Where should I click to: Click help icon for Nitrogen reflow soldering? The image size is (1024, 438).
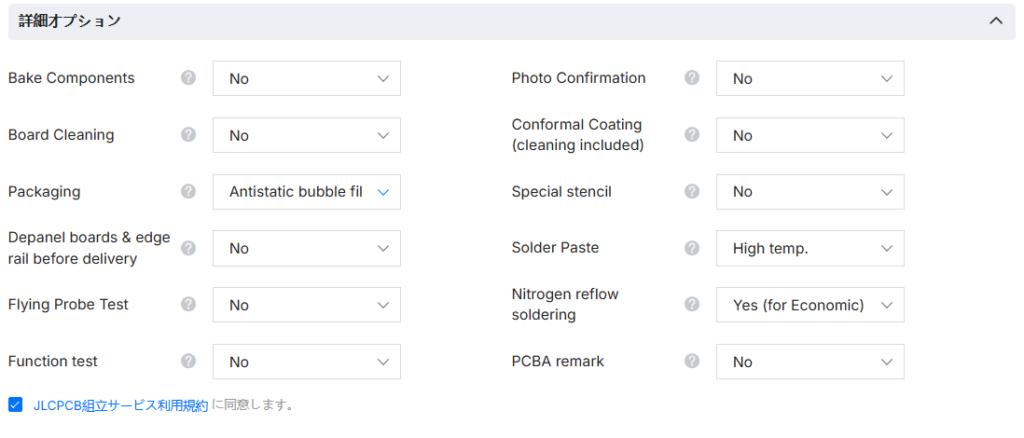691,304
